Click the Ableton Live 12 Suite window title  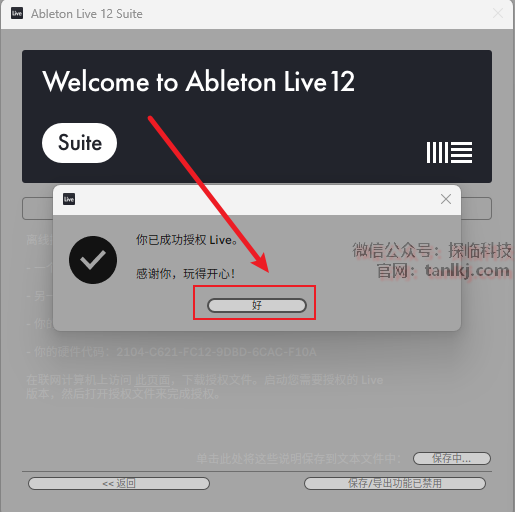tap(87, 14)
